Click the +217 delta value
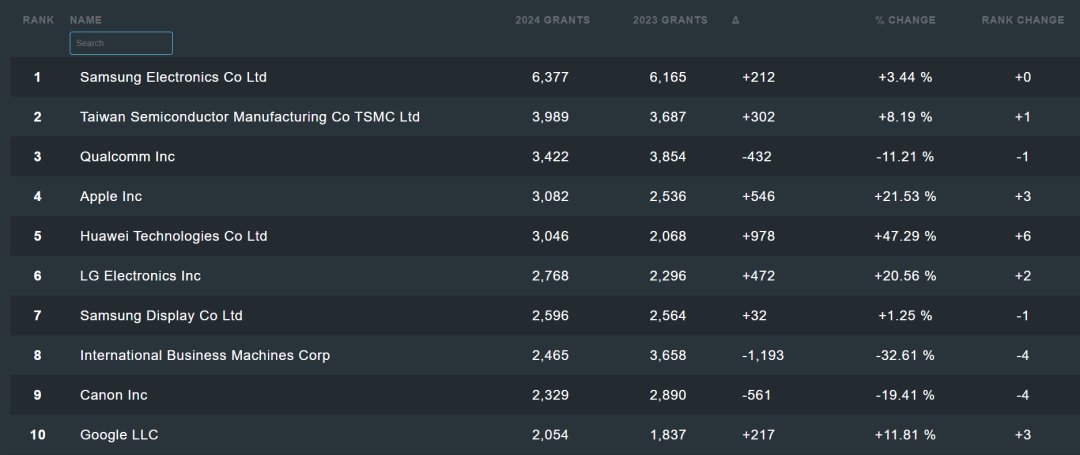 point(758,436)
